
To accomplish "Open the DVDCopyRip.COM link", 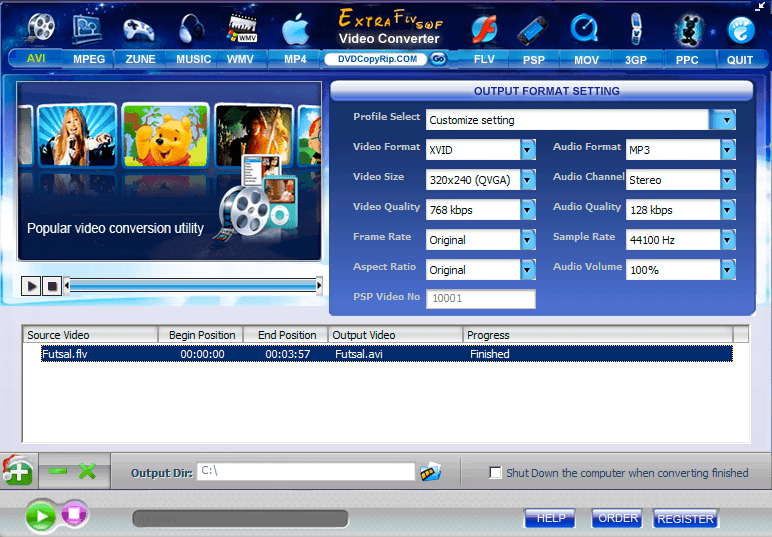I will pyautogui.click(x=377, y=59).
